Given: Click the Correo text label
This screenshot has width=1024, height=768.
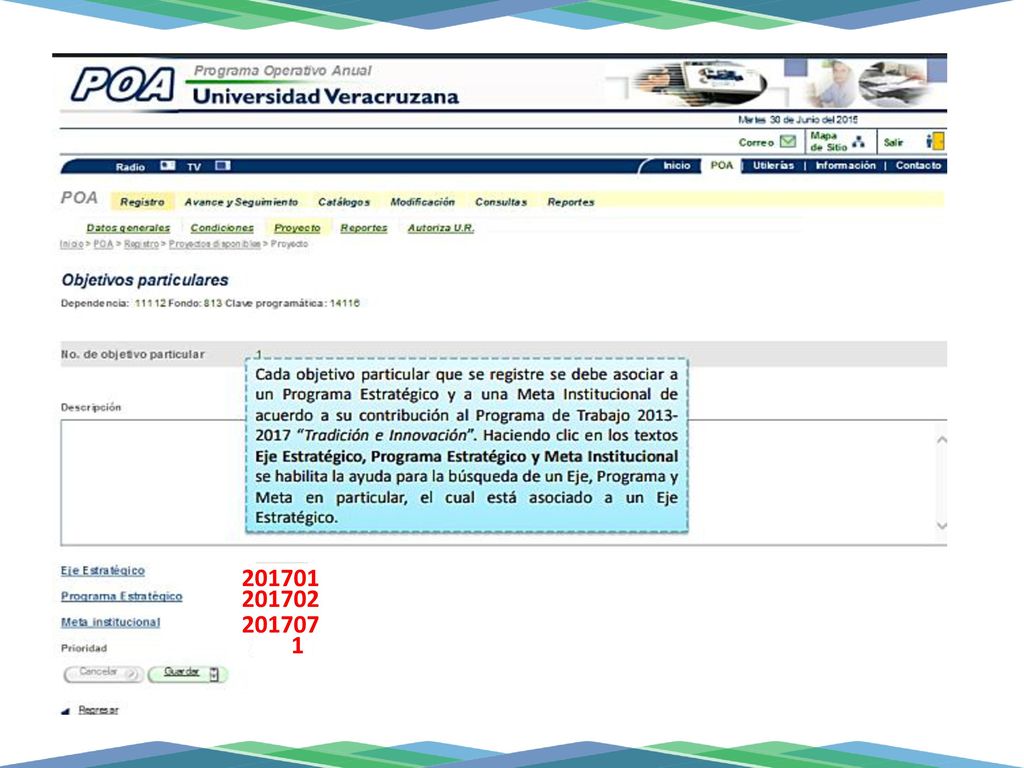Looking at the screenshot, I should [x=756, y=142].
